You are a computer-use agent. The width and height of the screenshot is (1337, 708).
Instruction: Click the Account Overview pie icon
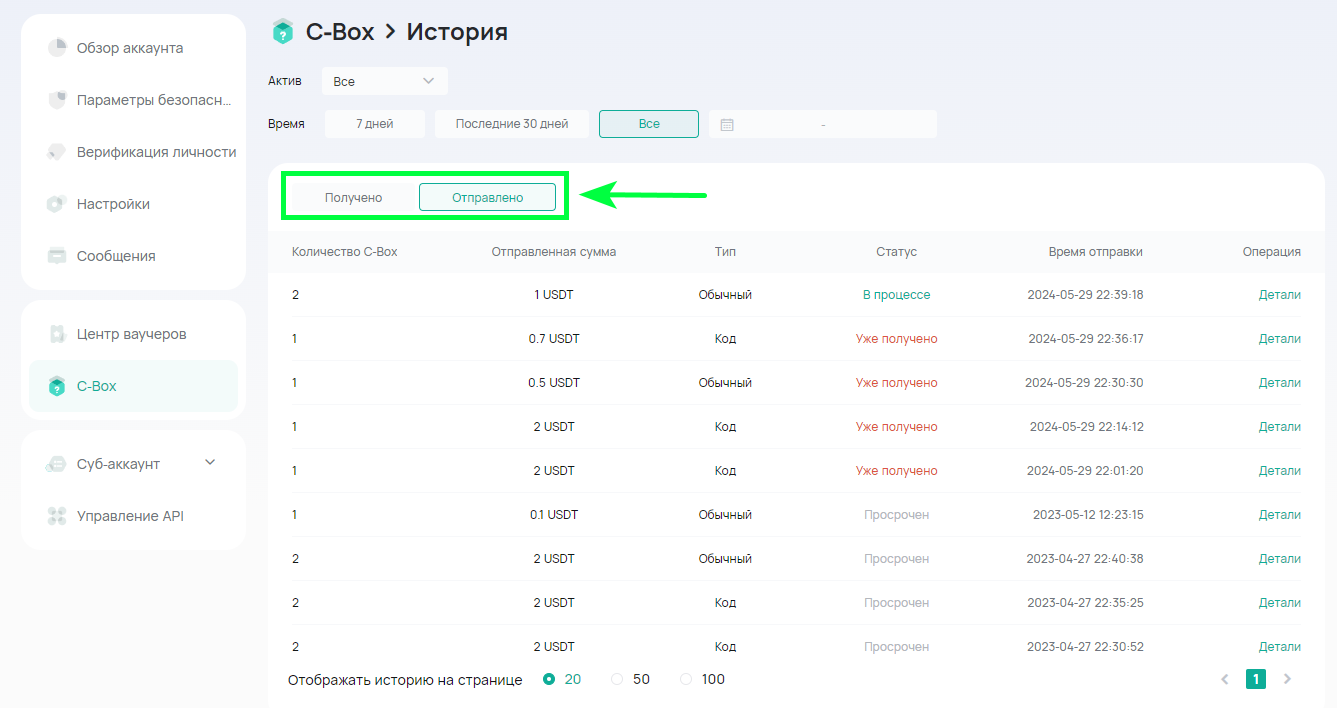pyautogui.click(x=57, y=48)
